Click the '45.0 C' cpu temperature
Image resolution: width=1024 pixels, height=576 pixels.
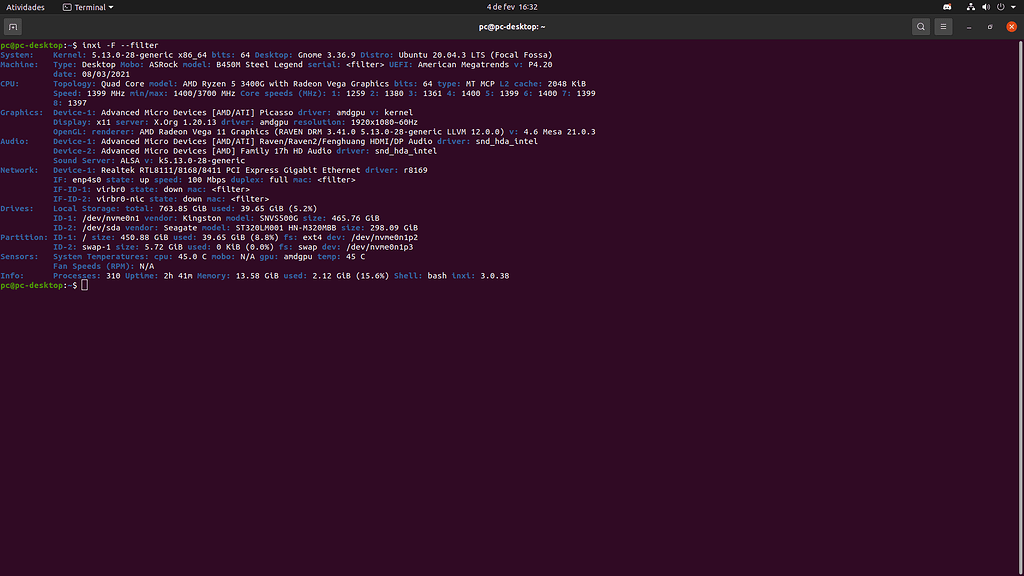[192, 257]
